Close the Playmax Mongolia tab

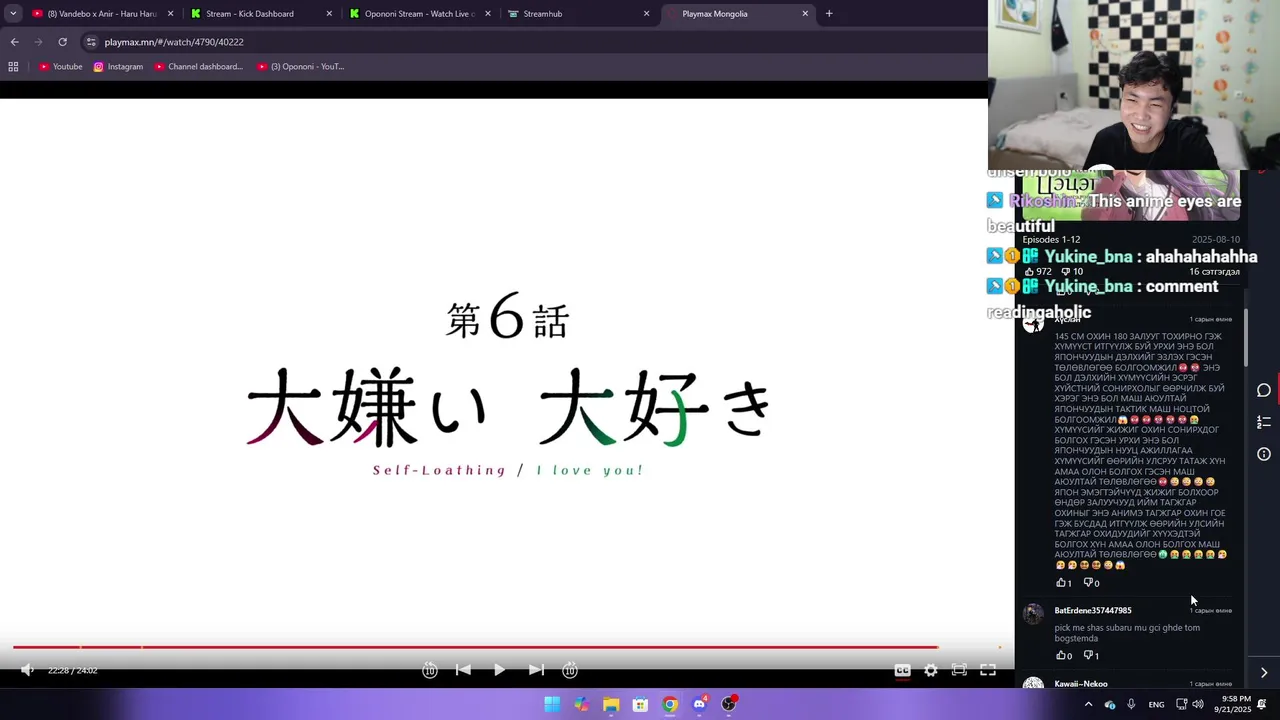(x=805, y=14)
